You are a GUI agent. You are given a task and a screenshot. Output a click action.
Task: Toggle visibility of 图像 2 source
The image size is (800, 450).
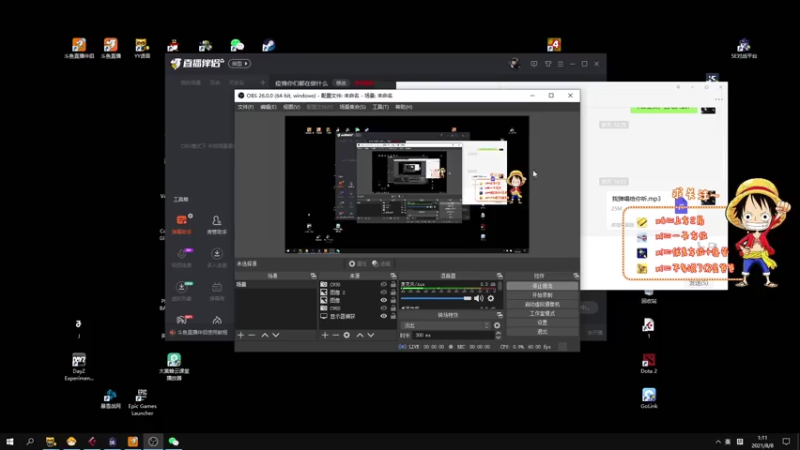[384, 292]
